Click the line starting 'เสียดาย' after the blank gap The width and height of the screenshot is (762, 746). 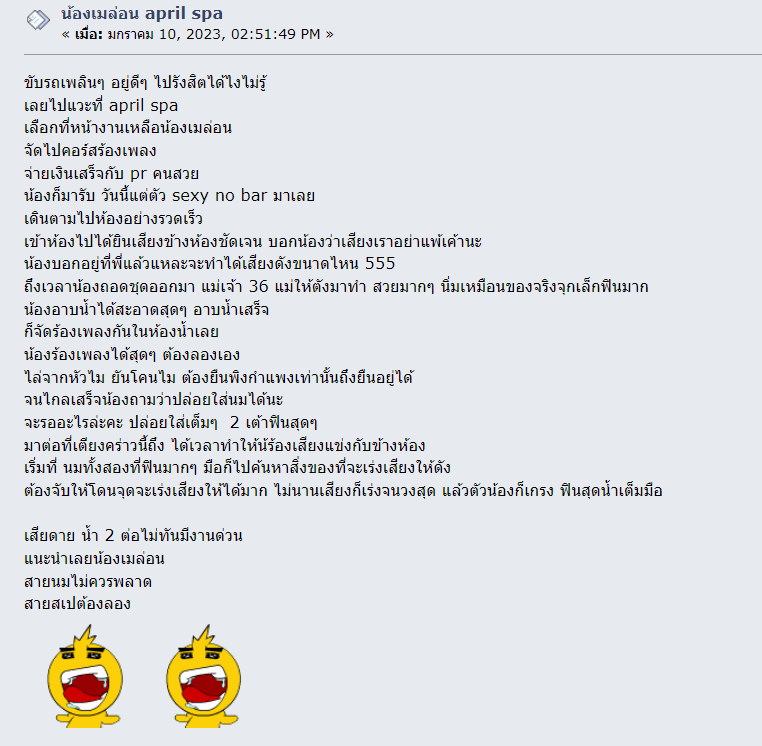(133, 536)
